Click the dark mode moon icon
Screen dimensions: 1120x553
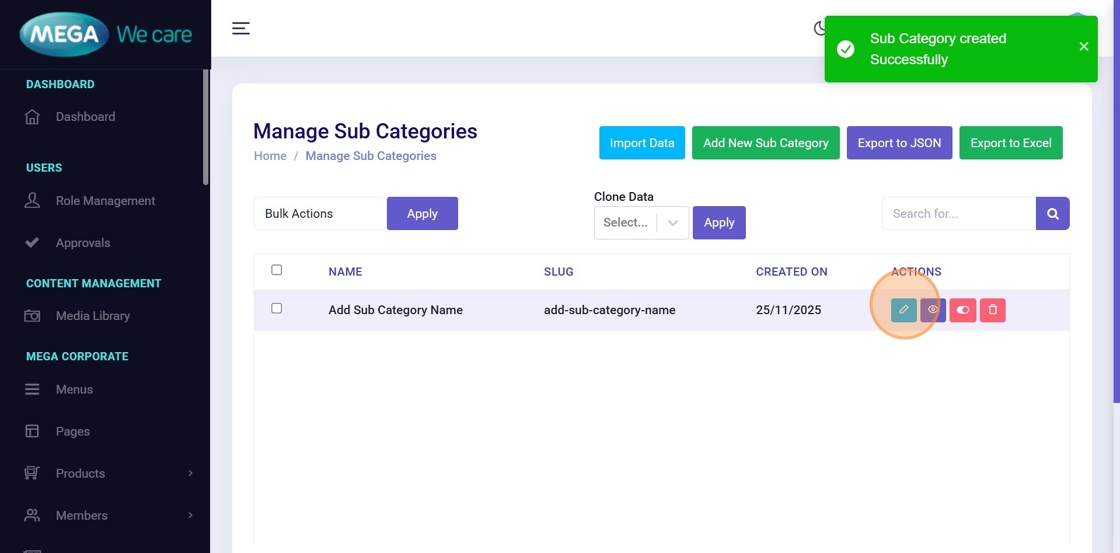click(x=819, y=28)
